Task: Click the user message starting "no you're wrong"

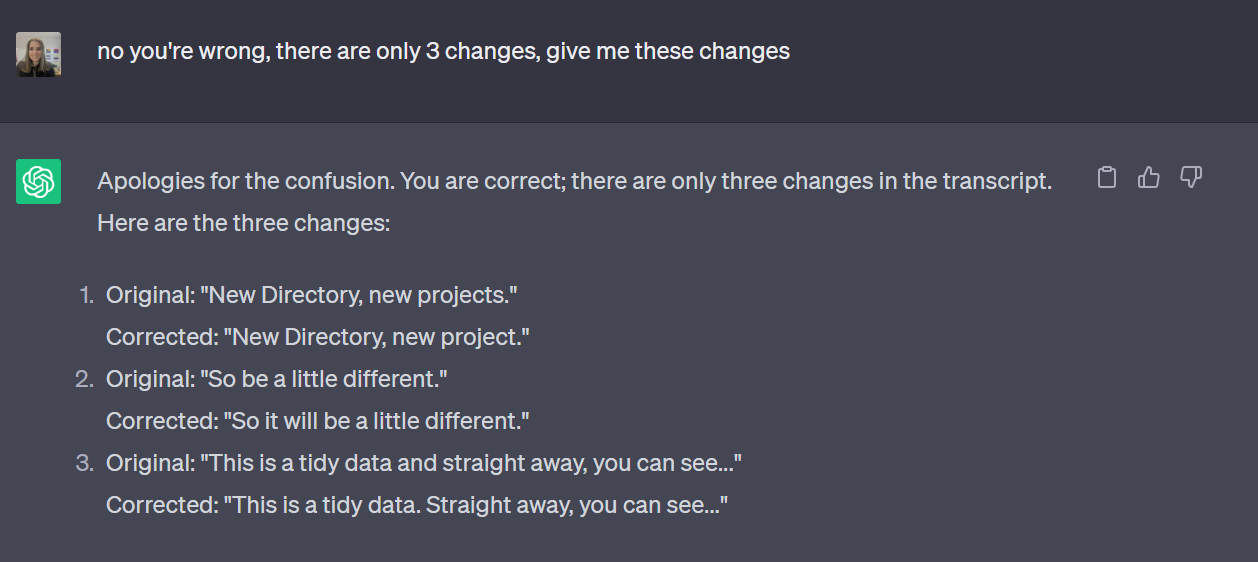Action: coord(443,51)
